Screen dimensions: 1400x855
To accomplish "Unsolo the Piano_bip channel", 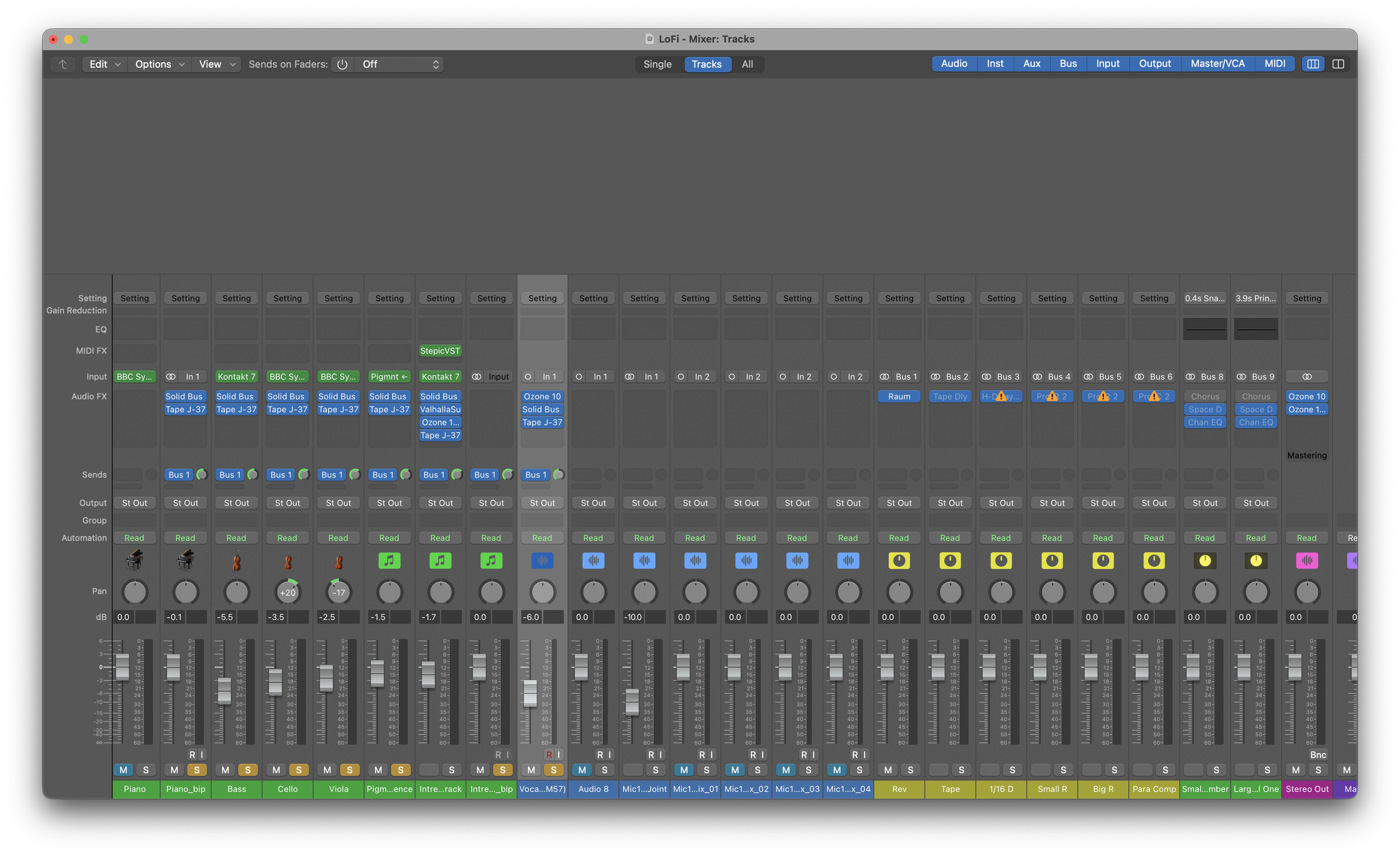I will point(197,770).
